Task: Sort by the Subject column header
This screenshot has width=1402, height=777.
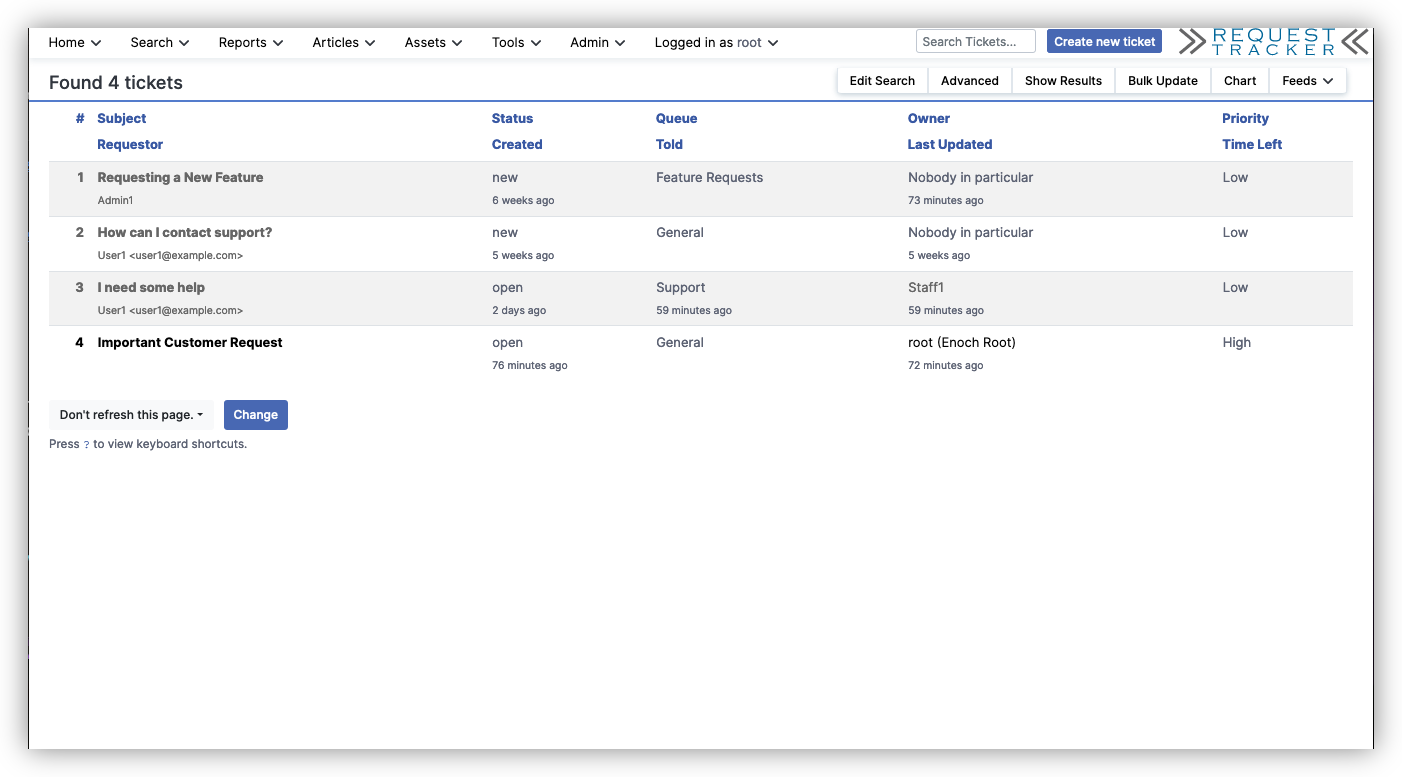Action: point(122,118)
